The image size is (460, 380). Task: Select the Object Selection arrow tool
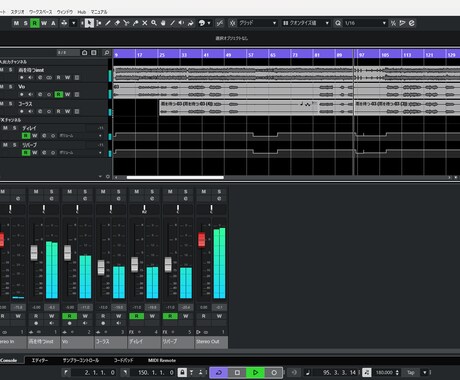click(x=89, y=23)
